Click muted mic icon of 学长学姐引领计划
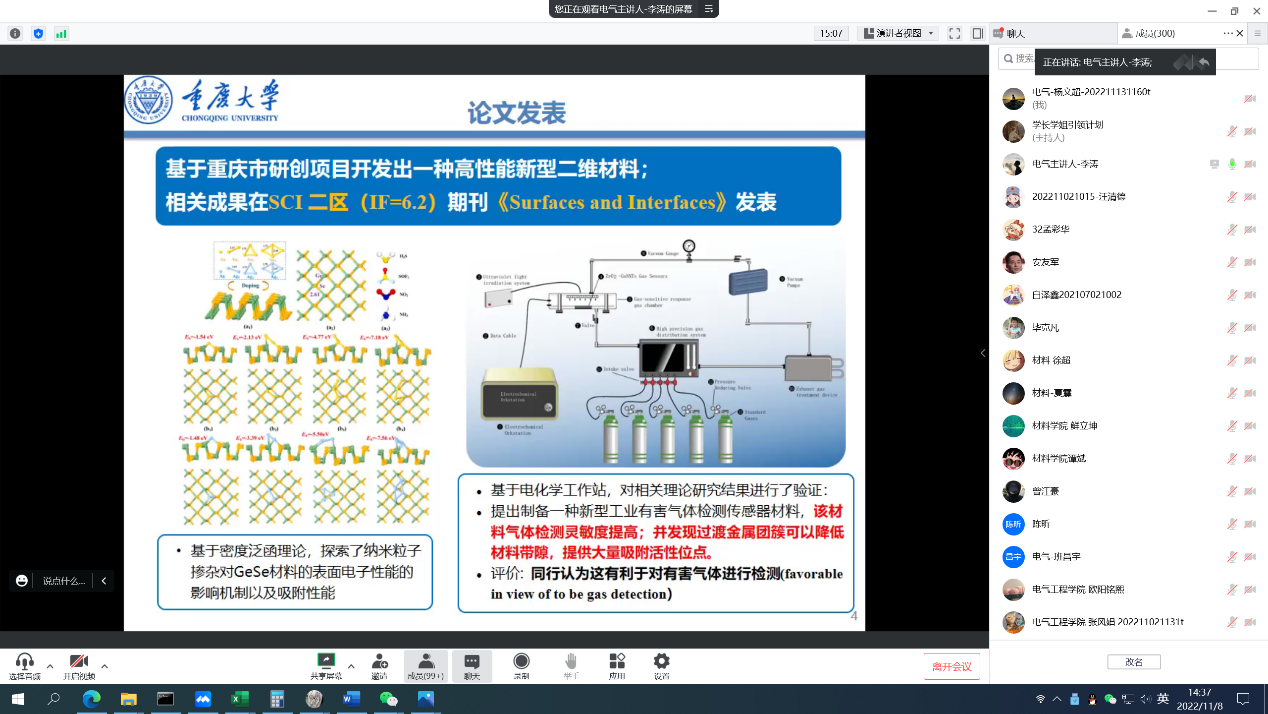 [x=1233, y=131]
